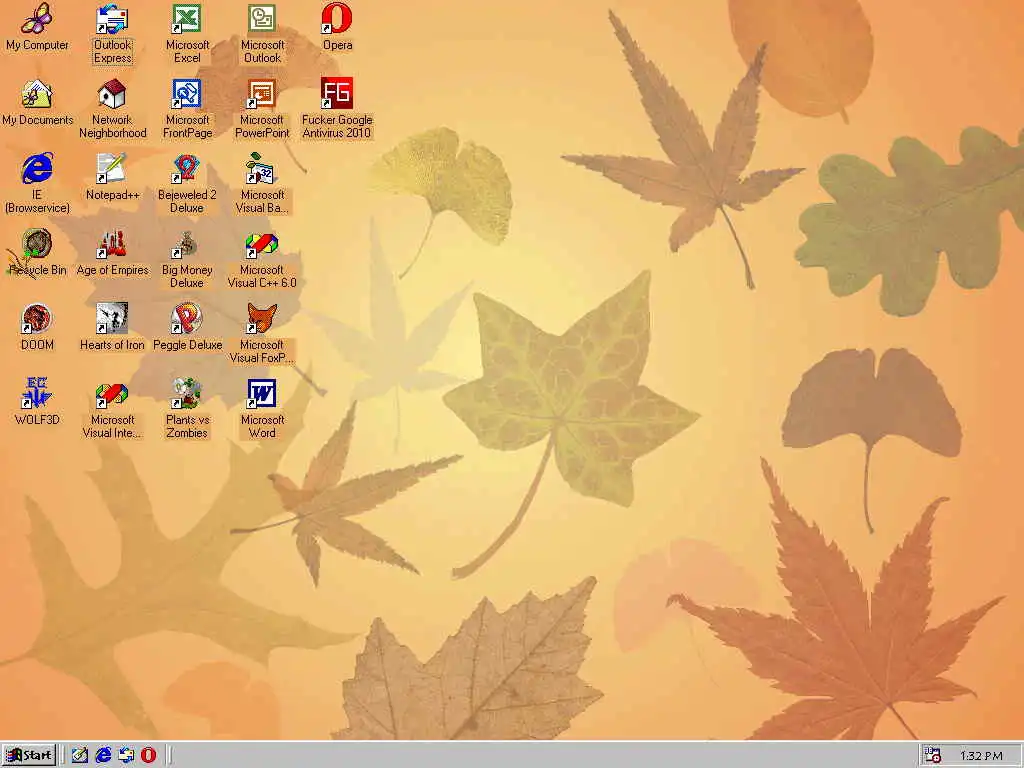Launch Outlook Express from quick launch
1024x768 pixels.
click(x=126, y=755)
